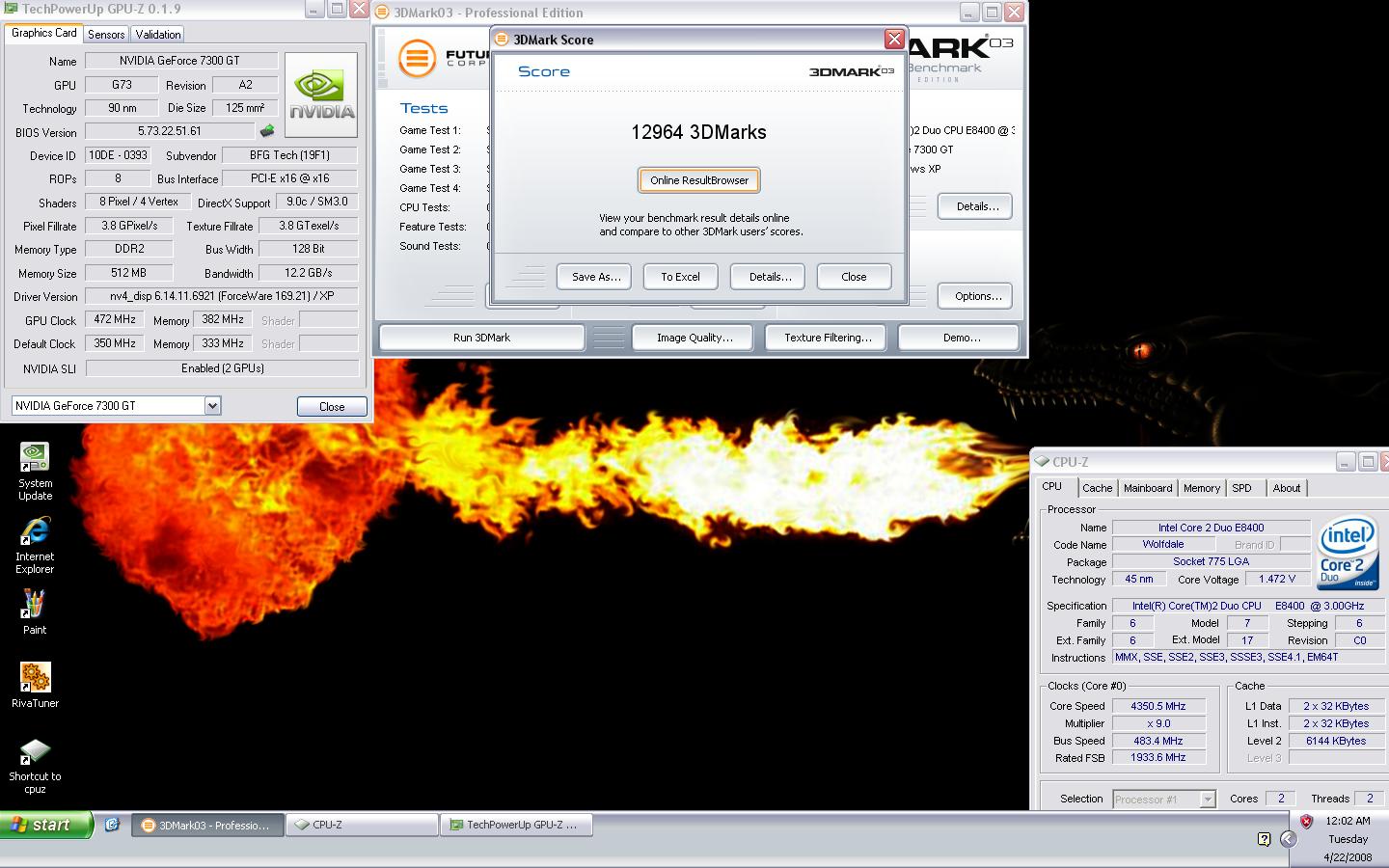Image resolution: width=1389 pixels, height=868 pixels.
Task: Click the 472 MHz GPU Clock value
Action: click(x=115, y=320)
